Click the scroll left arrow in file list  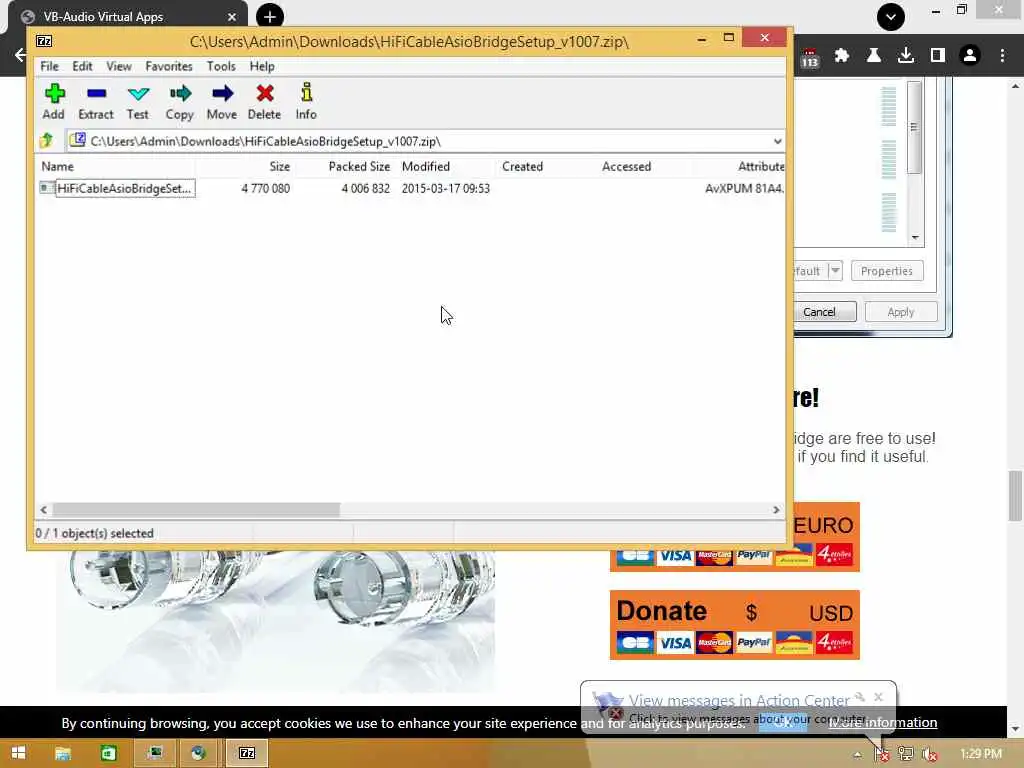pos(44,509)
